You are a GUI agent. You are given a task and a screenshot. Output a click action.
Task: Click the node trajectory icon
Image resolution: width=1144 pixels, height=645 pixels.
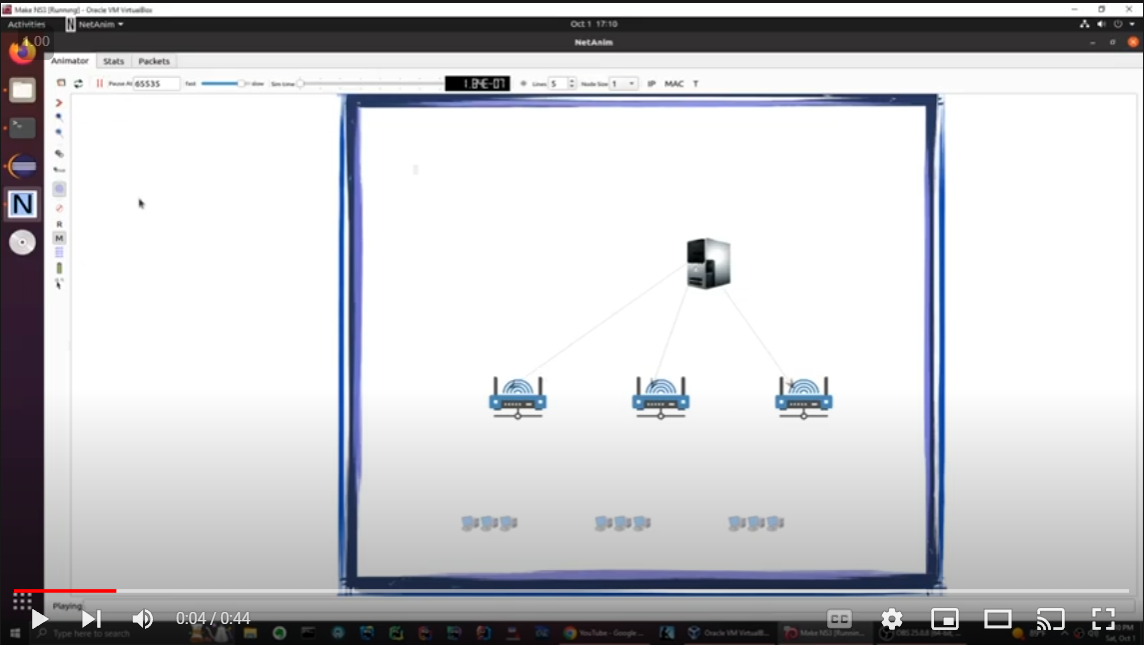59,154
